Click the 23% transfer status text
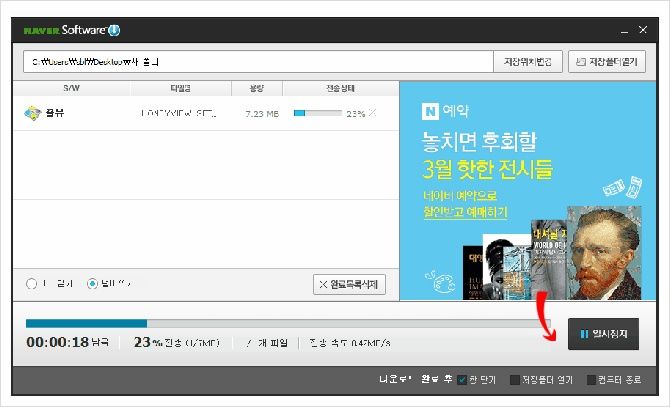 [x=176, y=343]
